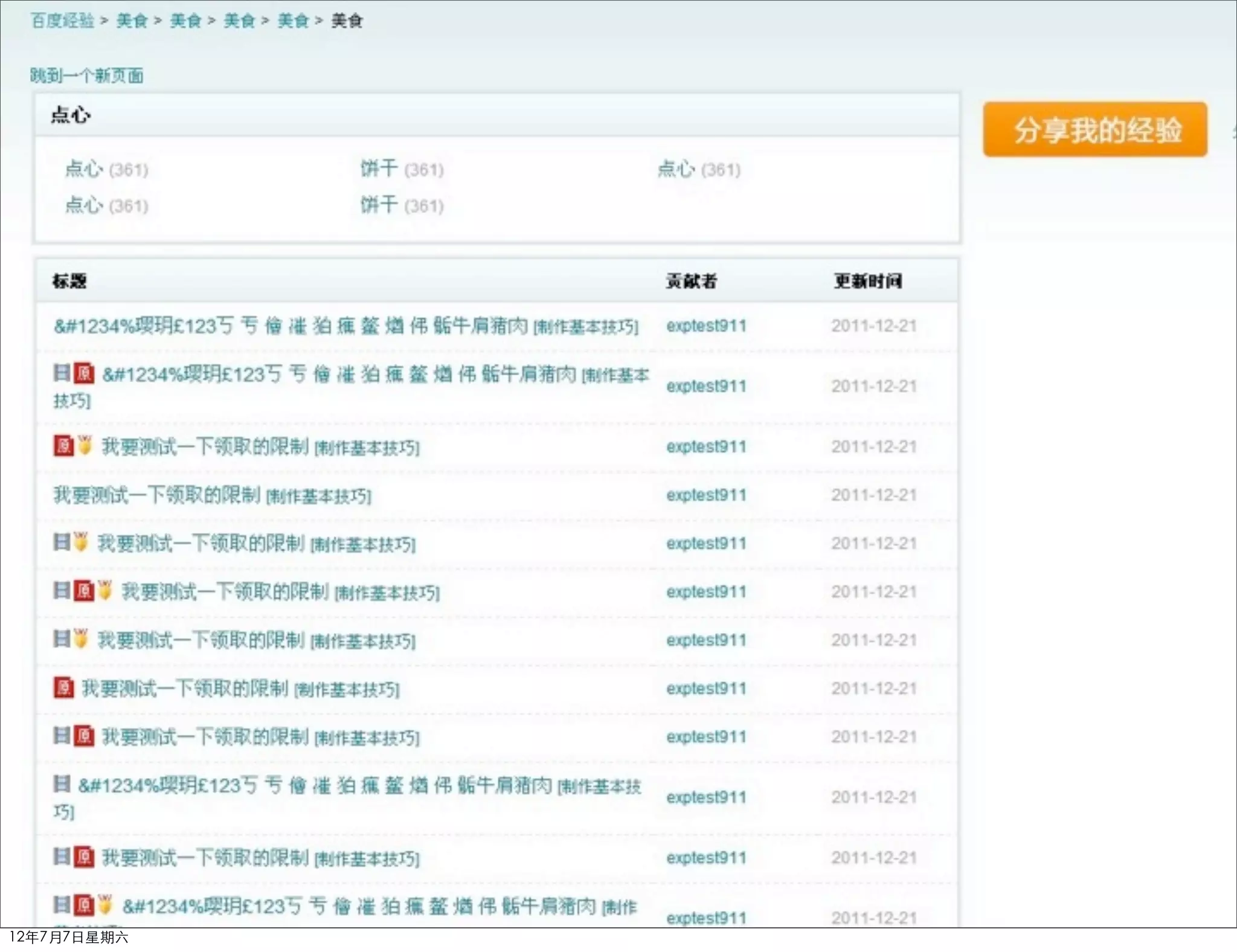This screenshot has height=952, width=1237.
Task: Click gold medal icon in third row
Action: click(x=85, y=445)
